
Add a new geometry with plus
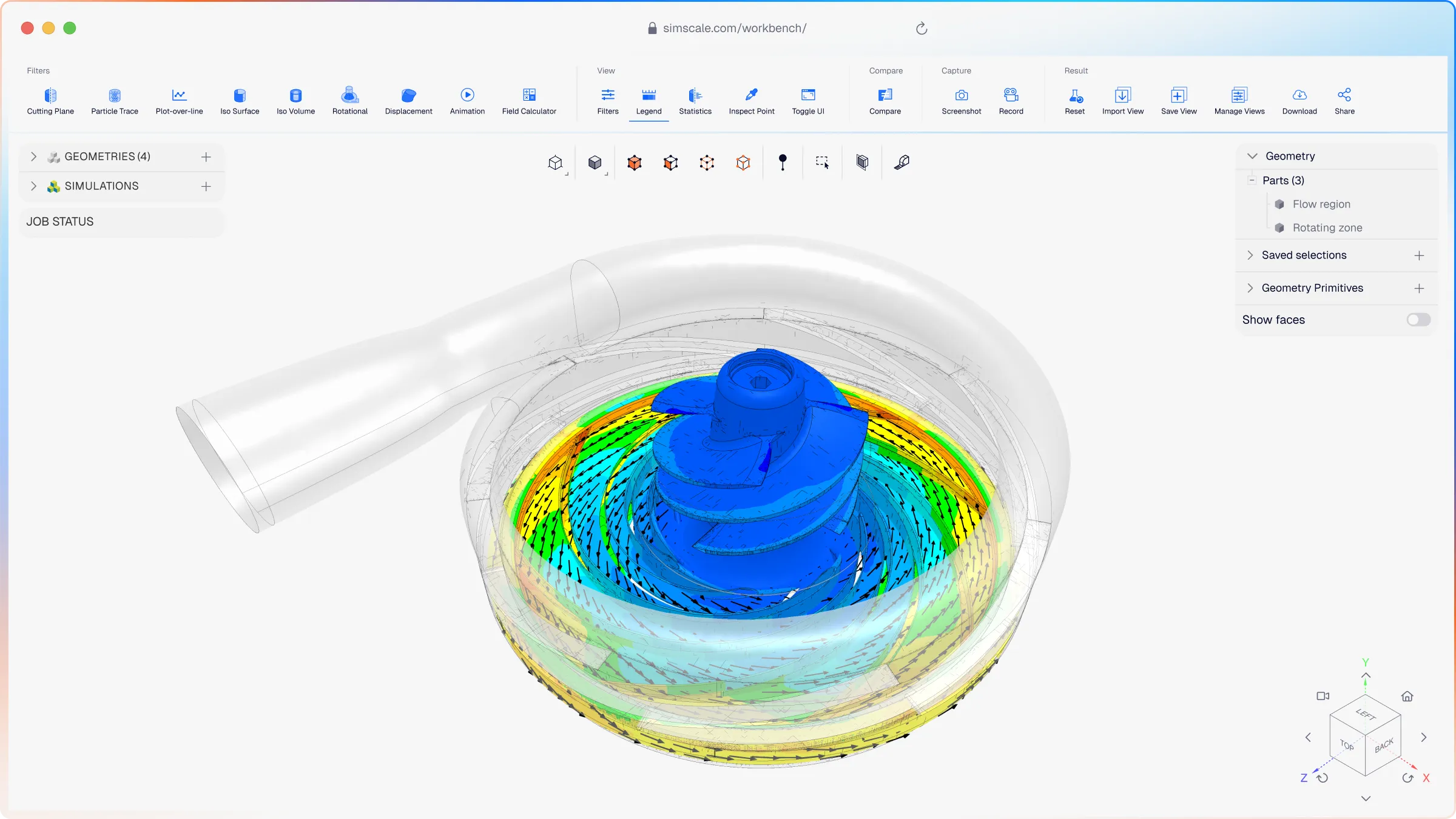tap(206, 157)
